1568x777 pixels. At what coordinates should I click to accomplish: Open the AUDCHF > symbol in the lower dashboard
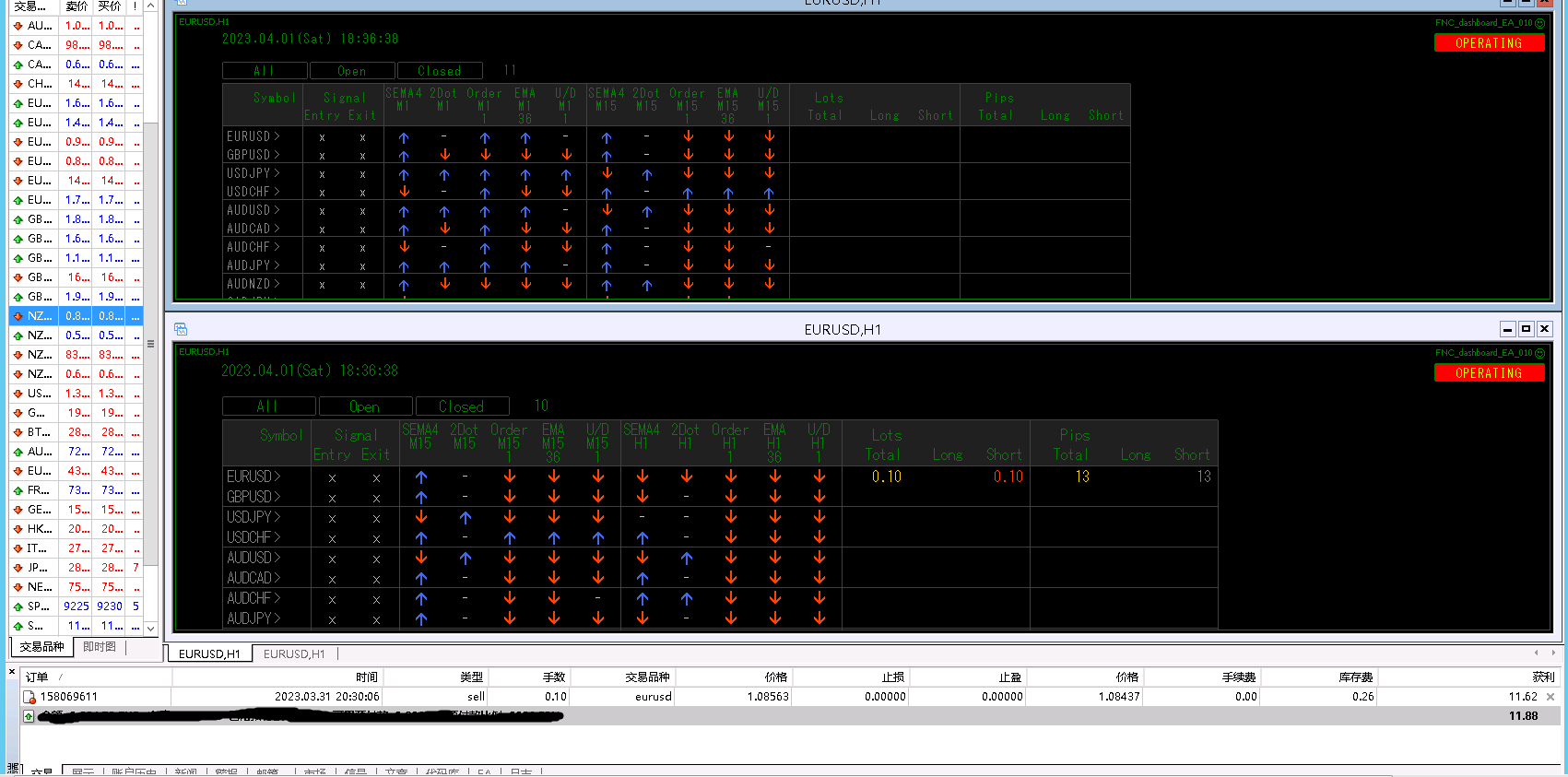point(253,598)
